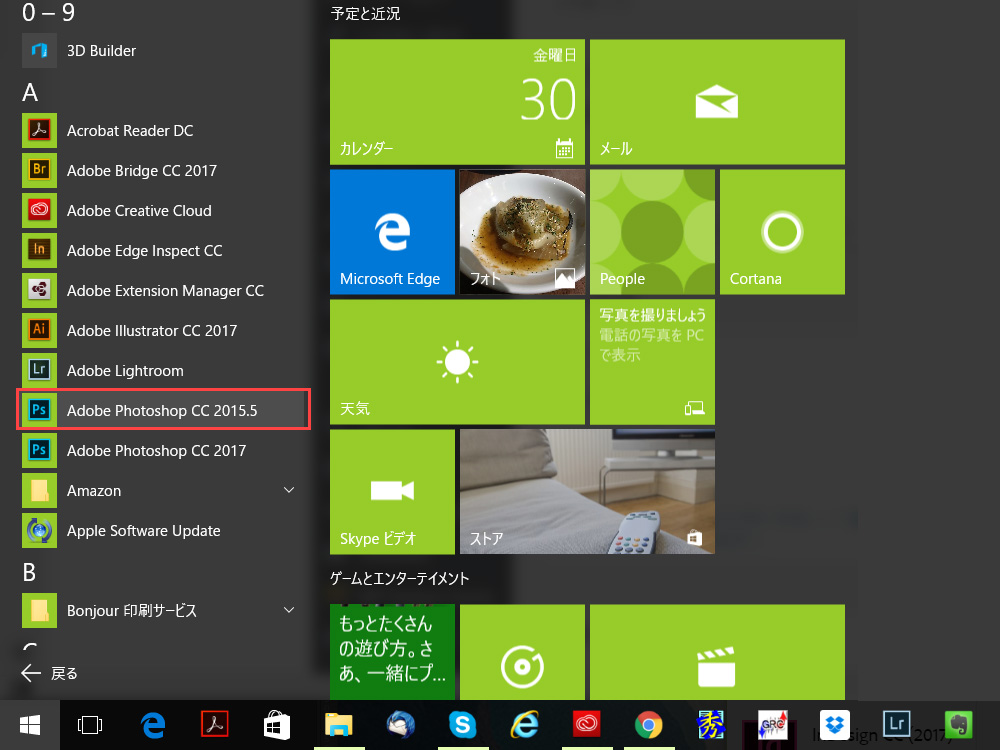Open Apple Software Update icon

click(x=39, y=531)
